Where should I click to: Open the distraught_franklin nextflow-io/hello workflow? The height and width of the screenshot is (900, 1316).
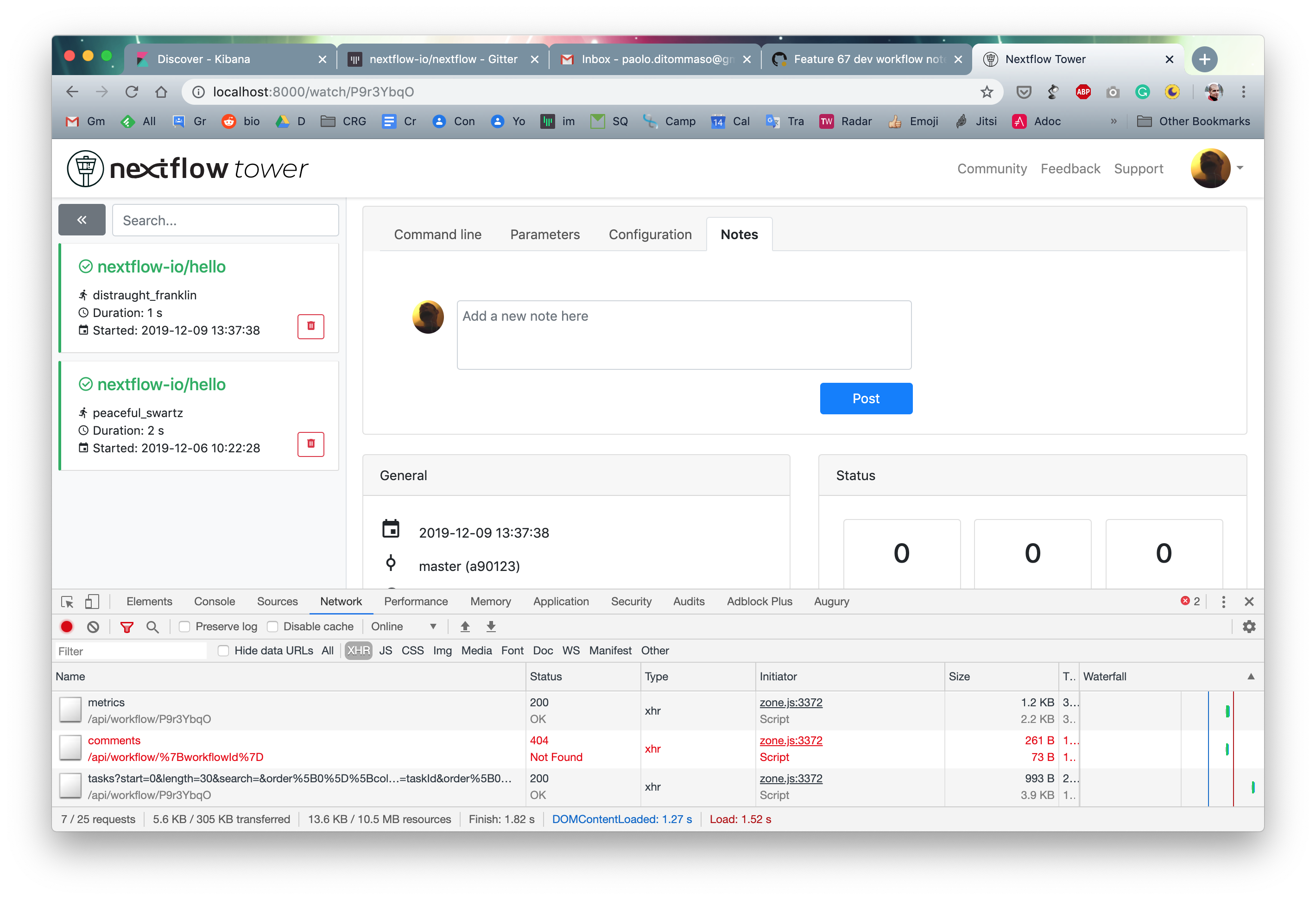[x=161, y=267]
